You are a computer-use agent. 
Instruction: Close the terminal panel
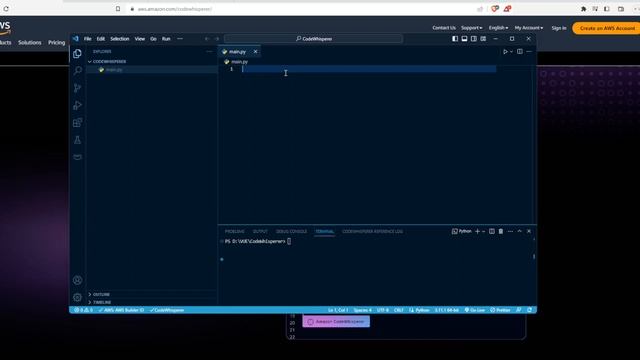click(529, 231)
